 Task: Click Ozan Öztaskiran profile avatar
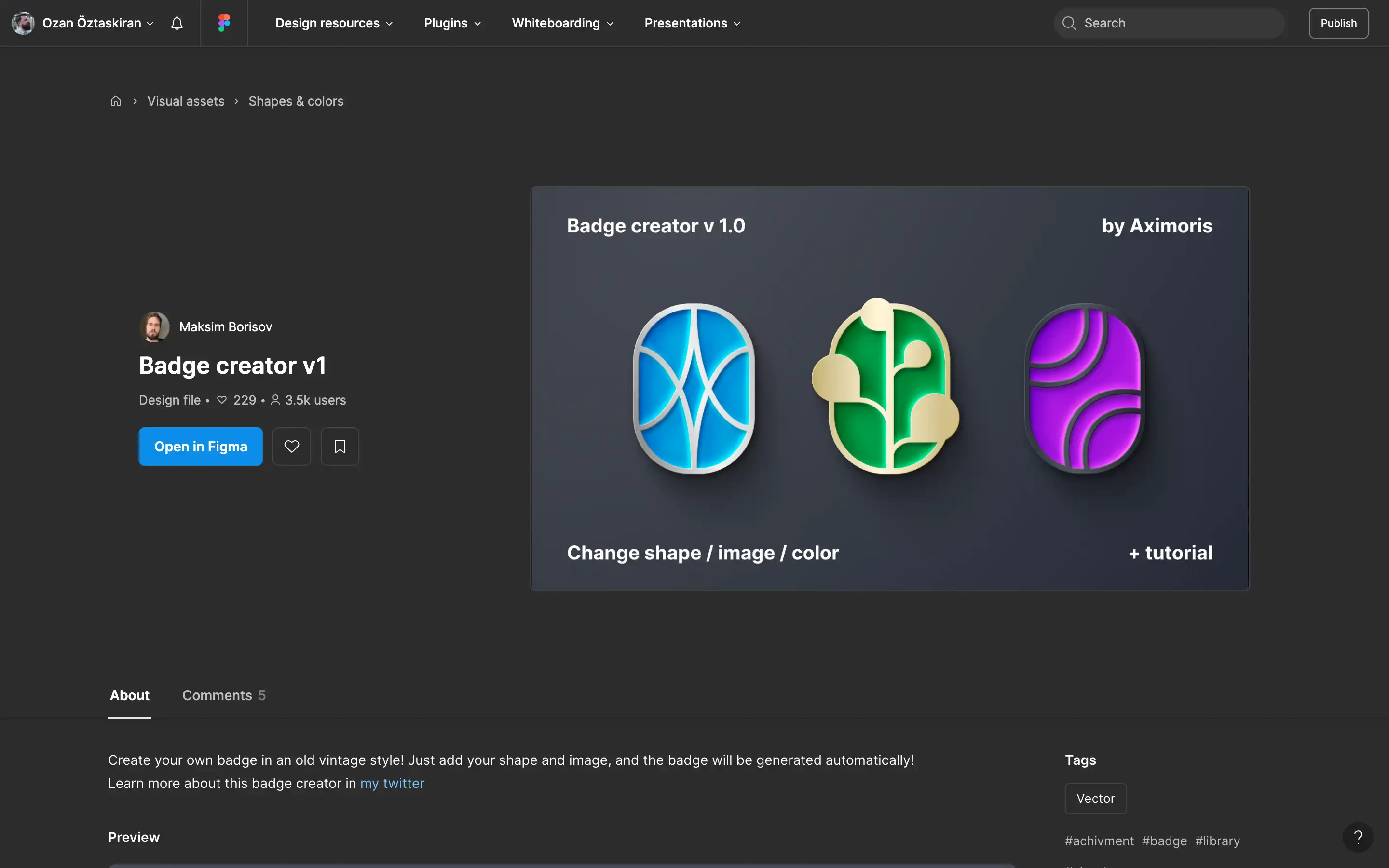pos(23,23)
